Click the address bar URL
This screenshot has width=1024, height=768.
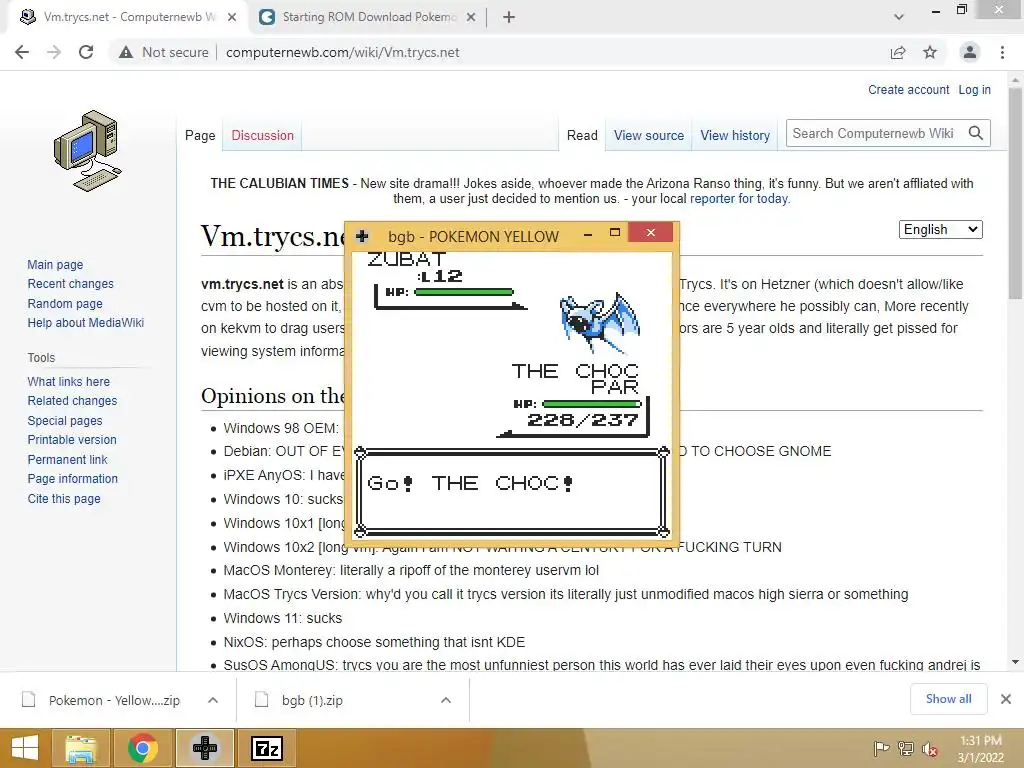click(342, 52)
